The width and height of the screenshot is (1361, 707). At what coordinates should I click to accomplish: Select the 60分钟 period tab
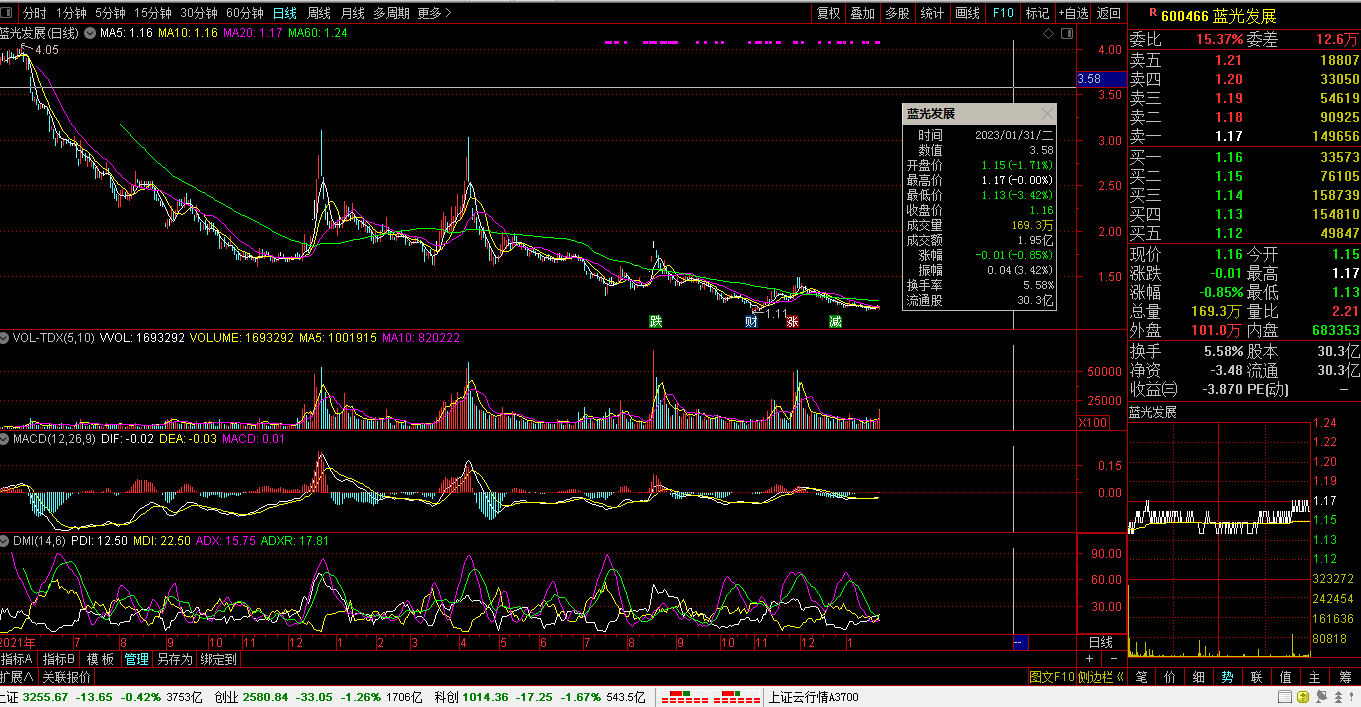(245, 13)
